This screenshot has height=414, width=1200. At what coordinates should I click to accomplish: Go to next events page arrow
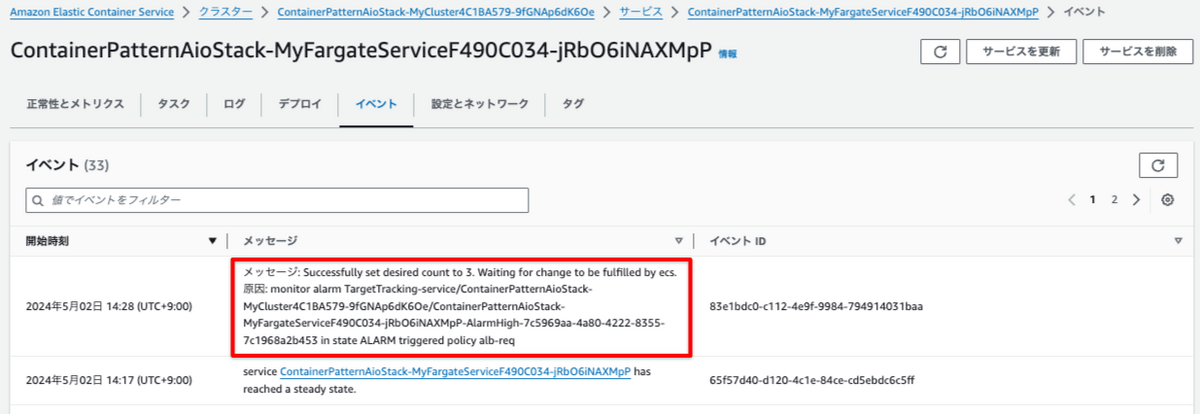click(1136, 200)
